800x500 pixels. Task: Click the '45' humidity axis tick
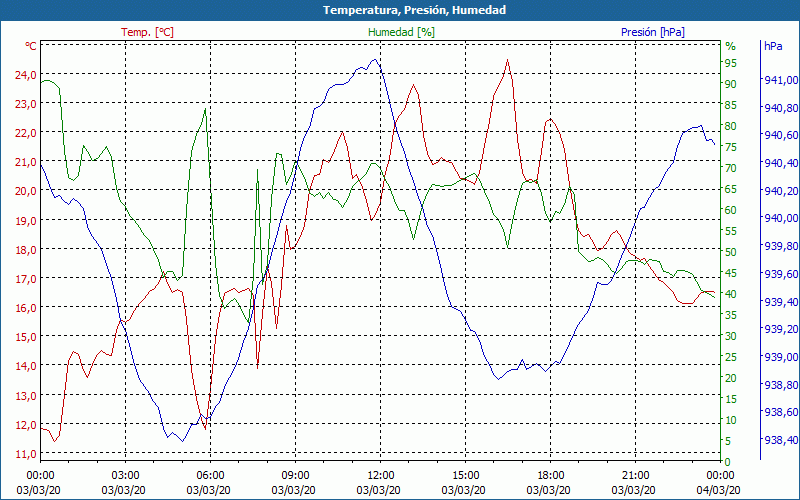coord(731,273)
